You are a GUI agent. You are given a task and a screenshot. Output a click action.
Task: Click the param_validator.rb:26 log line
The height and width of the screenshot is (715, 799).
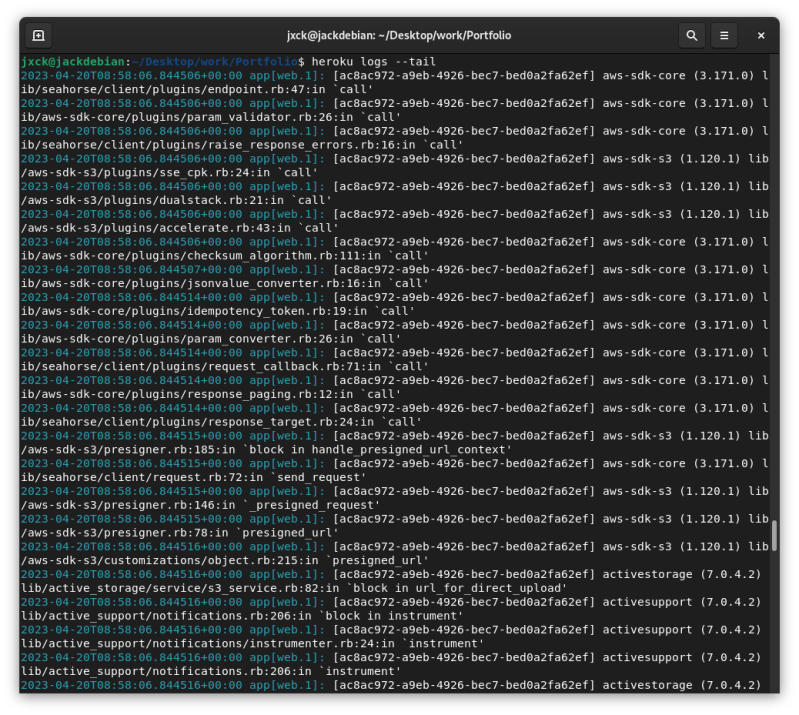click(210, 117)
